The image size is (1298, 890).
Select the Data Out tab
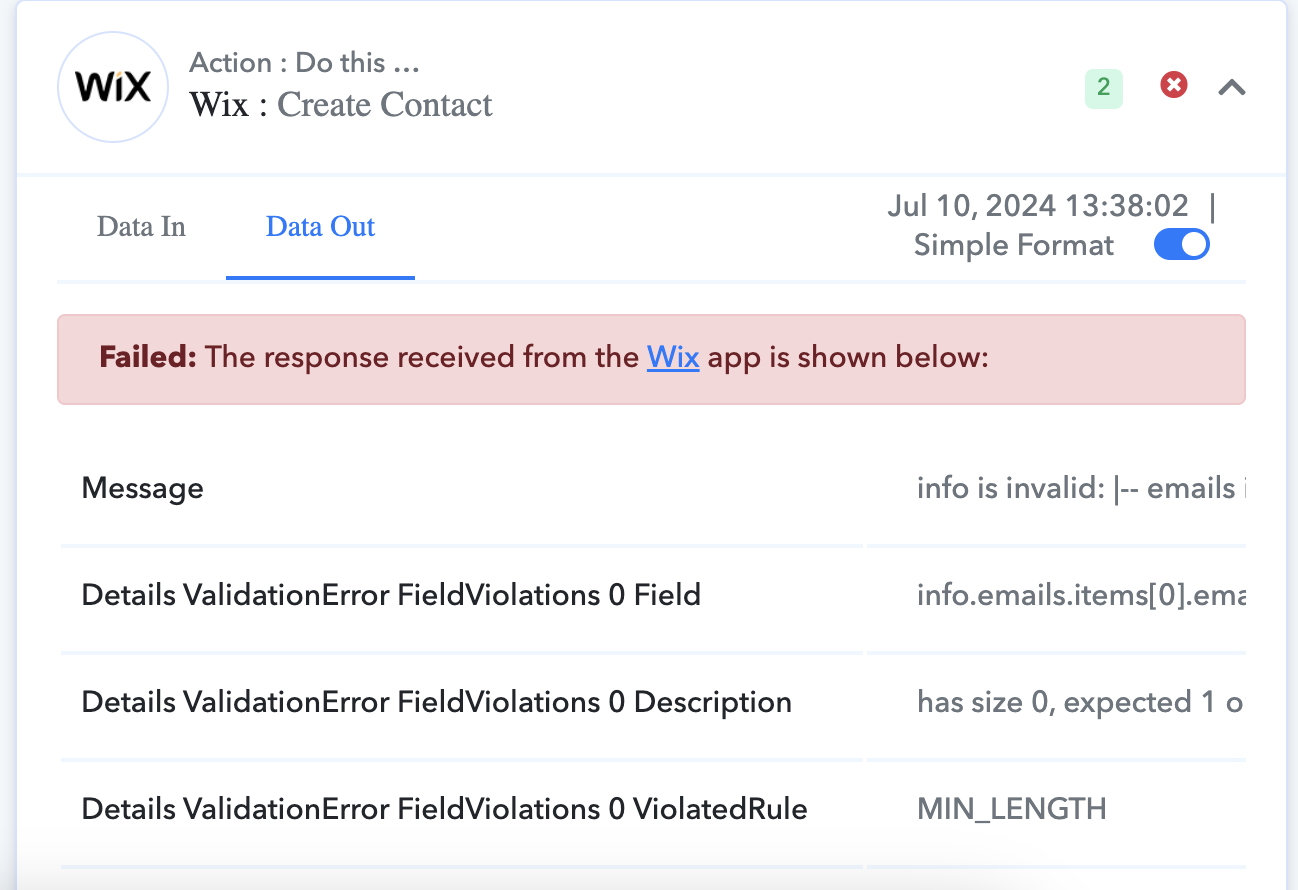[x=320, y=227]
